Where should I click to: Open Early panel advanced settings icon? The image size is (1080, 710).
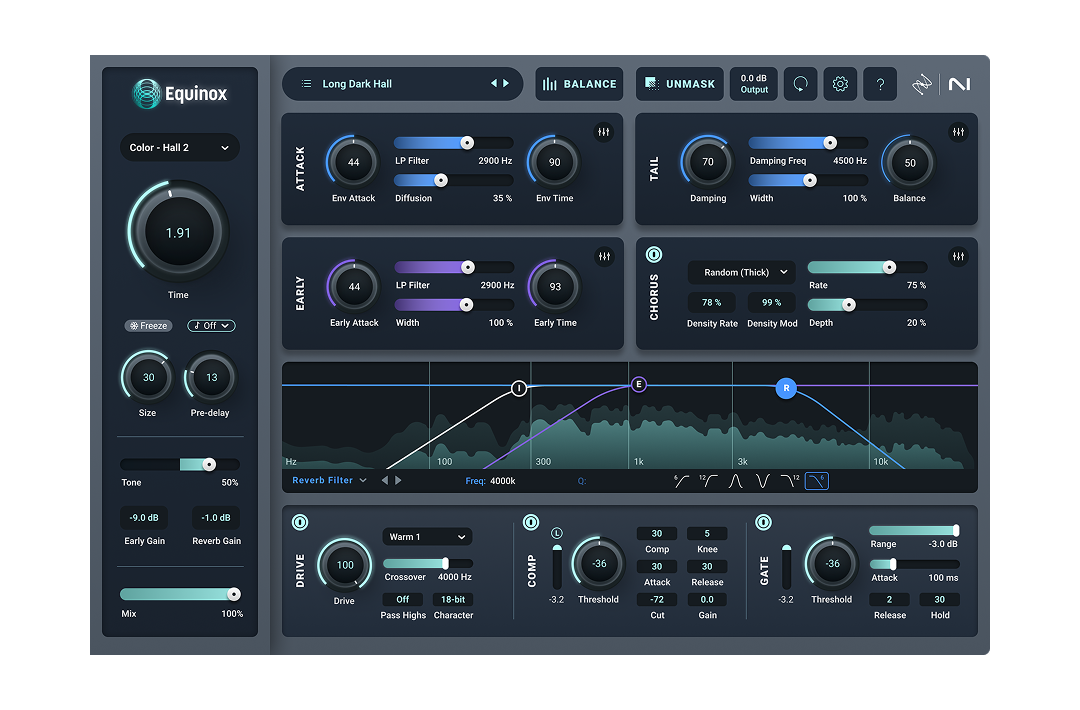point(603,257)
